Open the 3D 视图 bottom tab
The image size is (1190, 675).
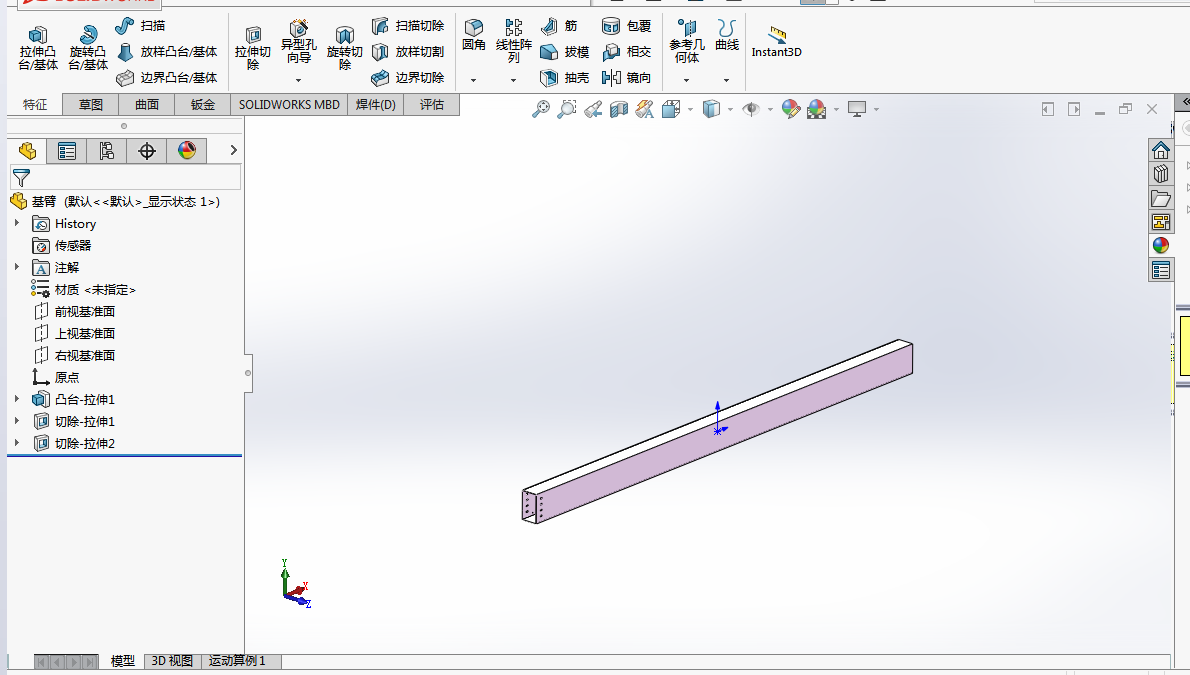[x=172, y=661]
